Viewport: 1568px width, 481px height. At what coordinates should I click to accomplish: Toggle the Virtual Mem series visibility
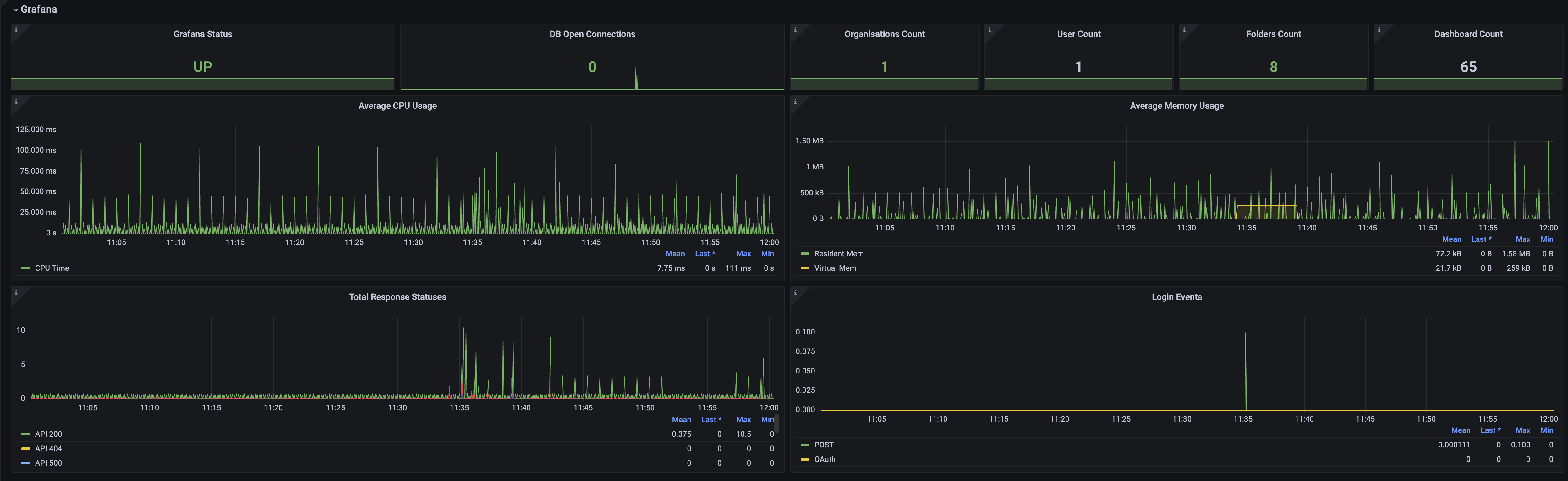(835, 268)
